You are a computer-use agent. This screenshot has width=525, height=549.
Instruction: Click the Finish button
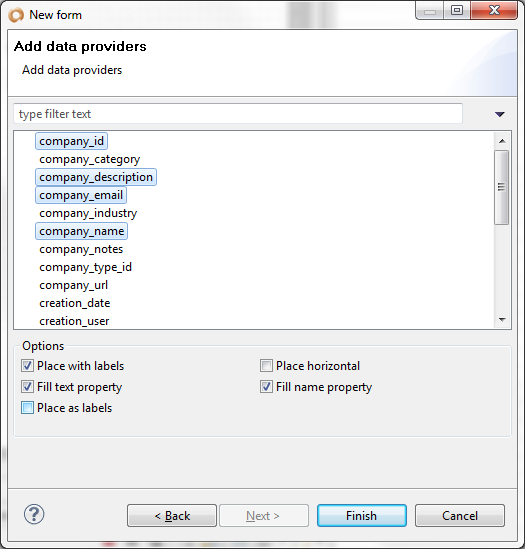point(362,515)
